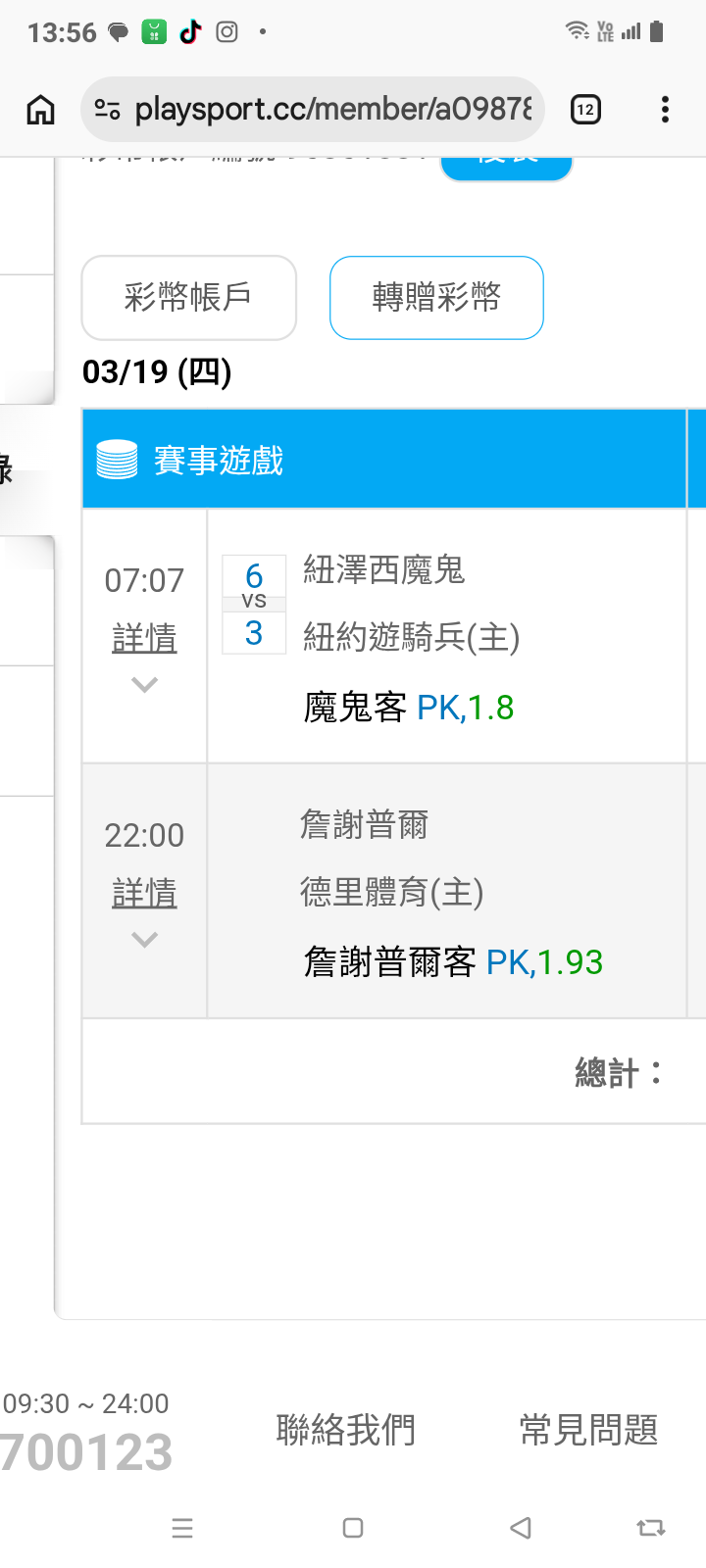Open the Chrome three-dot menu
This screenshot has width=706, height=1568.
(665, 110)
